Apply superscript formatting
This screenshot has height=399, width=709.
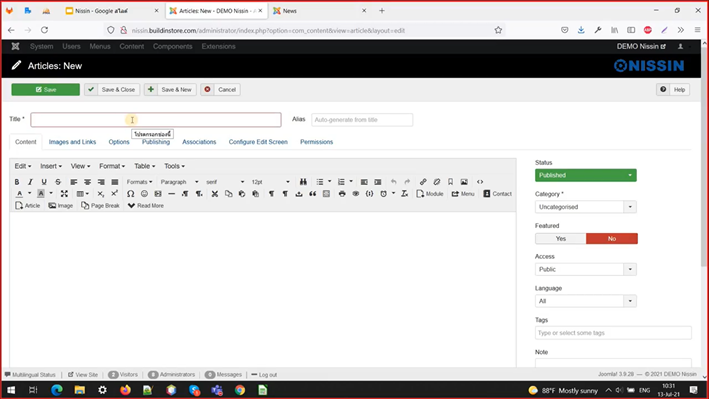click(x=114, y=194)
